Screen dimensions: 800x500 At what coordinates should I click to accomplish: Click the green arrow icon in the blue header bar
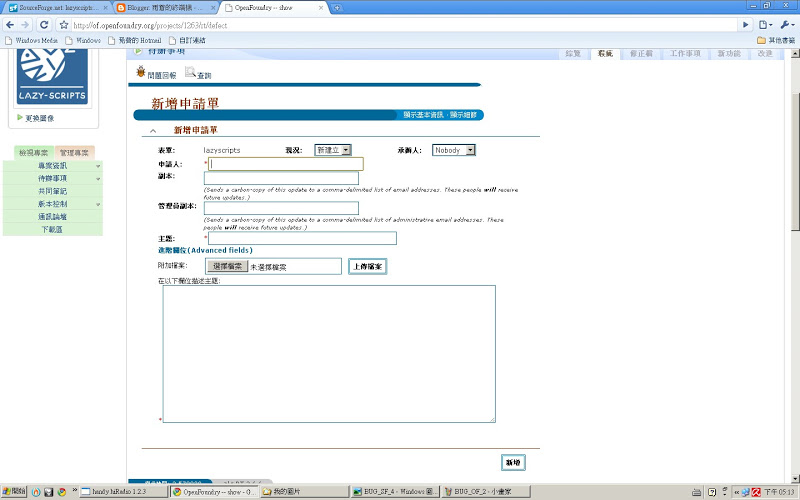[138, 51]
